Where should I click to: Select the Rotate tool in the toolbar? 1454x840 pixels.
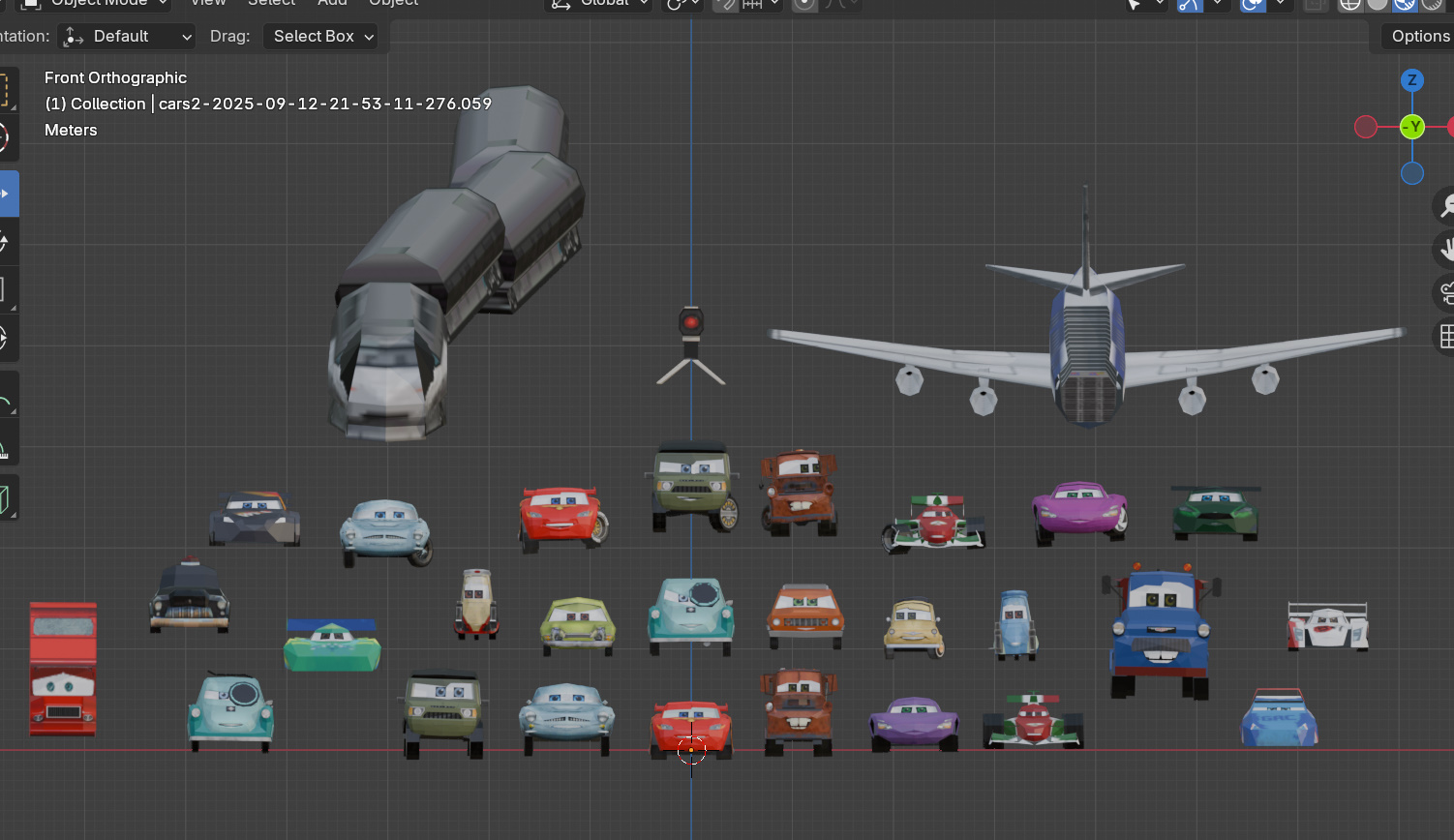[8, 242]
